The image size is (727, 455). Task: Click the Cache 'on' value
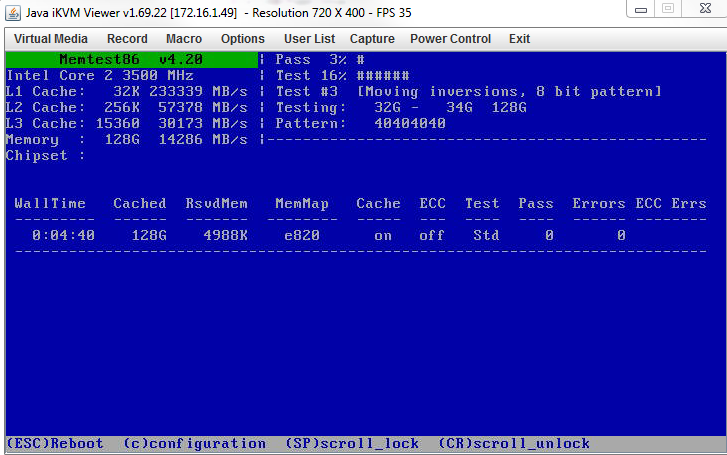coord(383,236)
